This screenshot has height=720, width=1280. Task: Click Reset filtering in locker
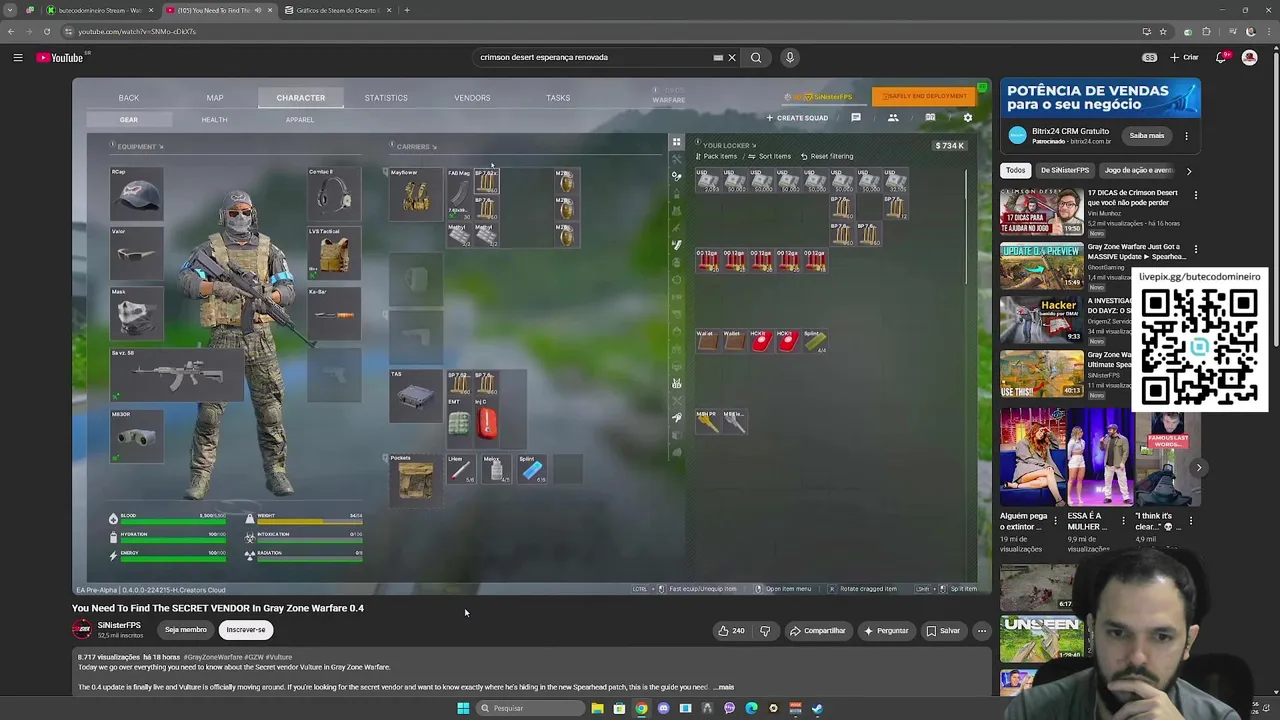pos(827,156)
